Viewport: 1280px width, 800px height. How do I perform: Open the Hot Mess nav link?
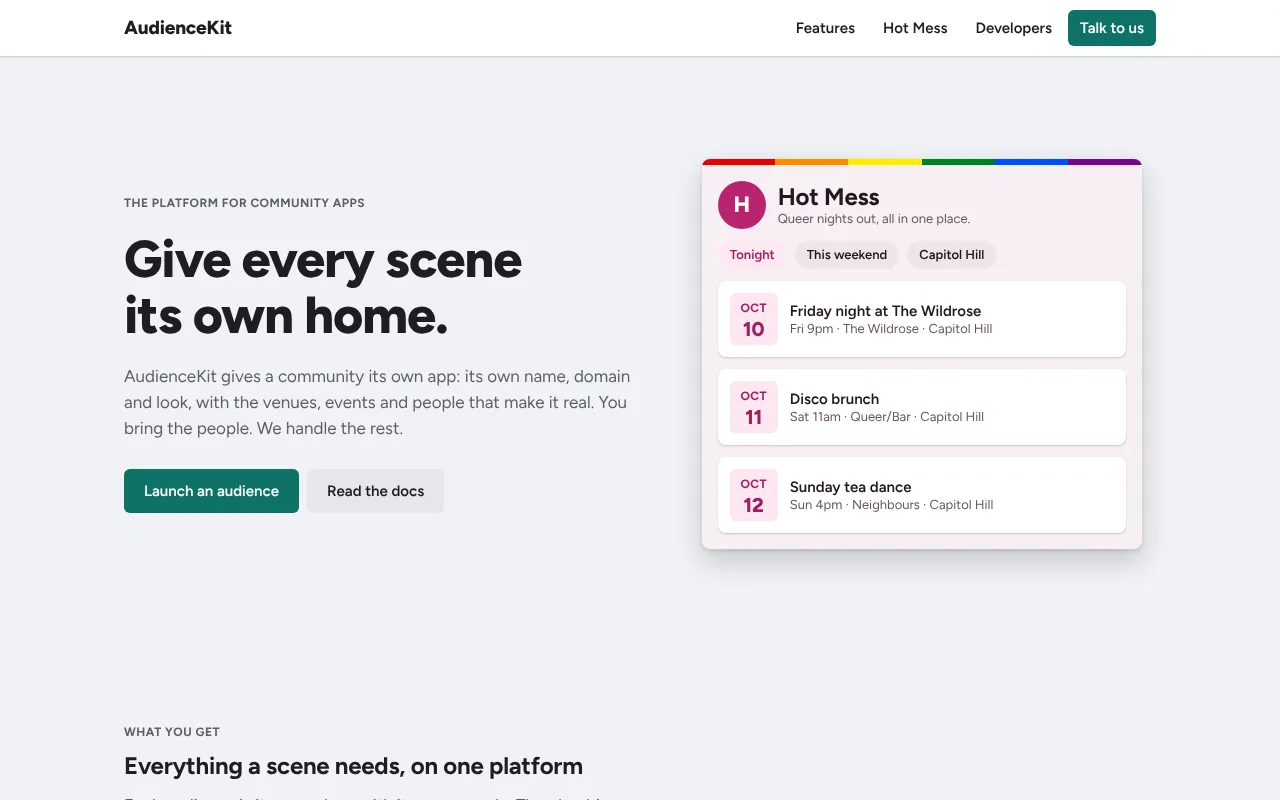point(915,28)
